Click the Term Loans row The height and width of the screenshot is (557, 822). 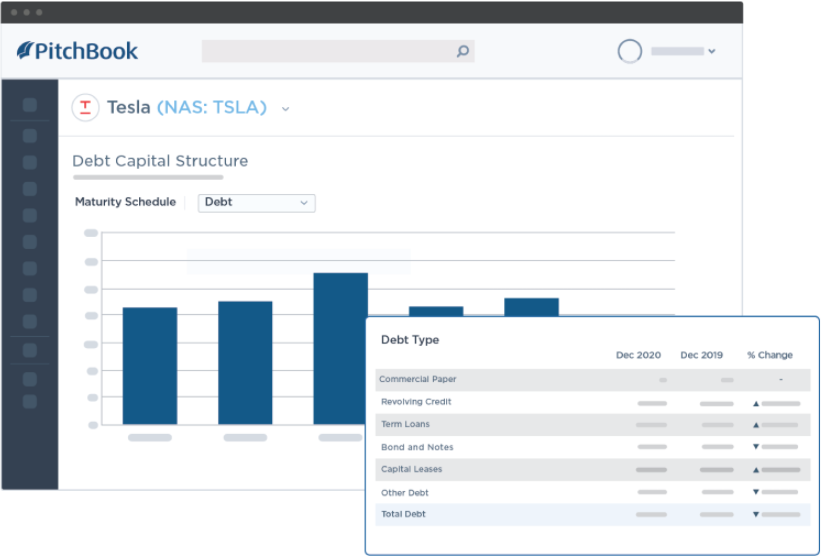click(x=593, y=424)
